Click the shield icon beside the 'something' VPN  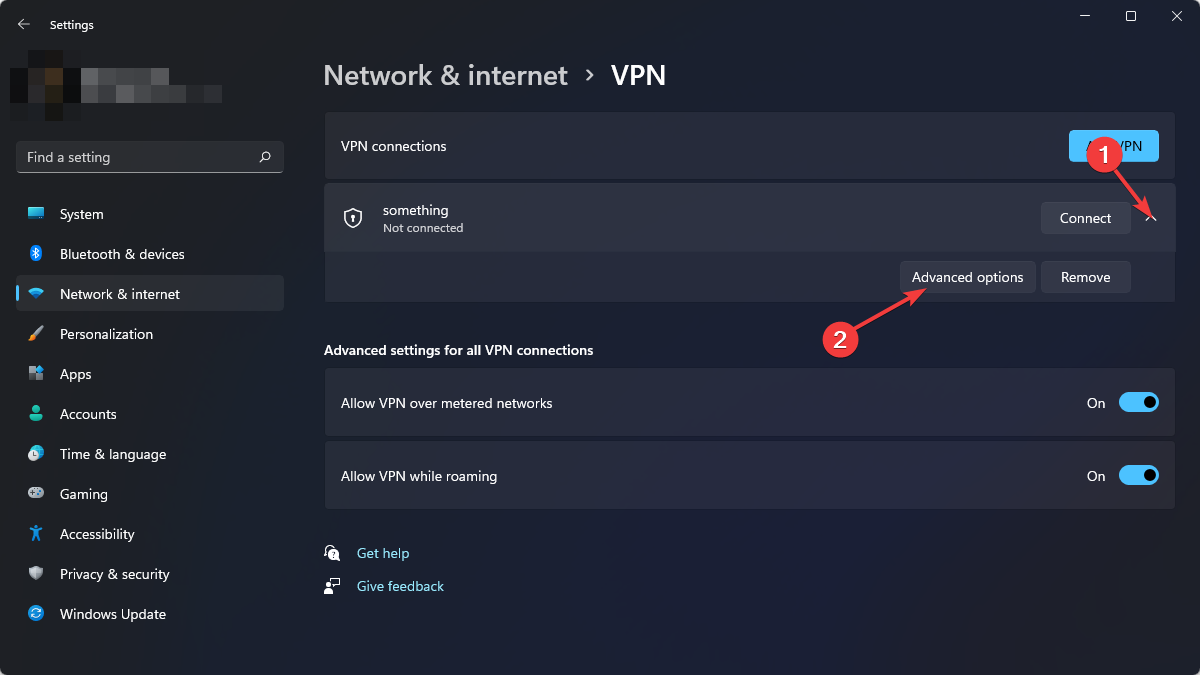pos(353,217)
